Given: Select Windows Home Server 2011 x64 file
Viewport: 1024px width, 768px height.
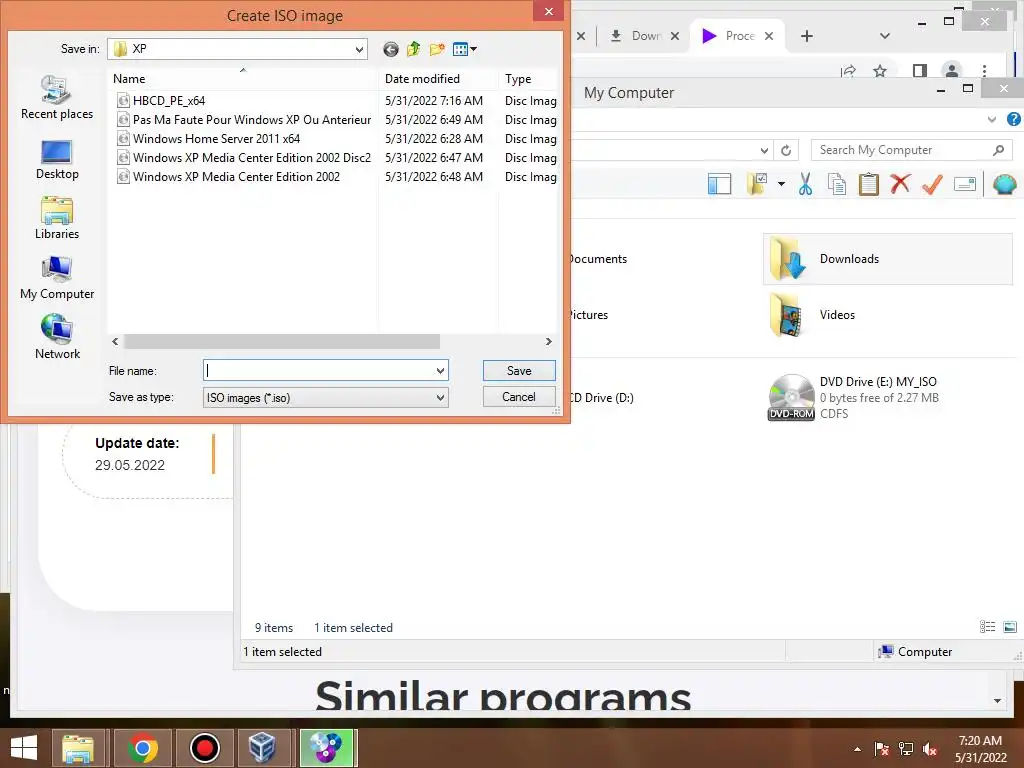Looking at the screenshot, I should [x=216, y=138].
